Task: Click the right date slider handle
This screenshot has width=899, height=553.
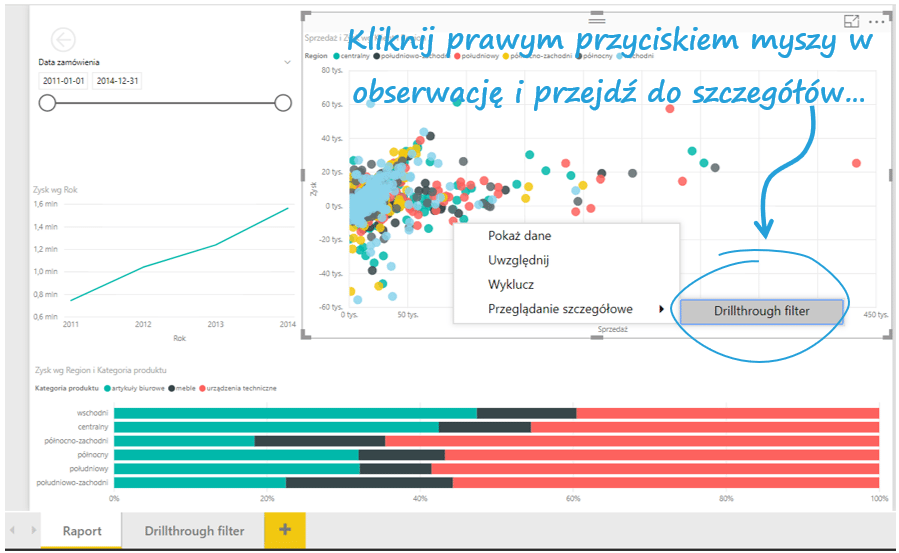Action: 283,103
